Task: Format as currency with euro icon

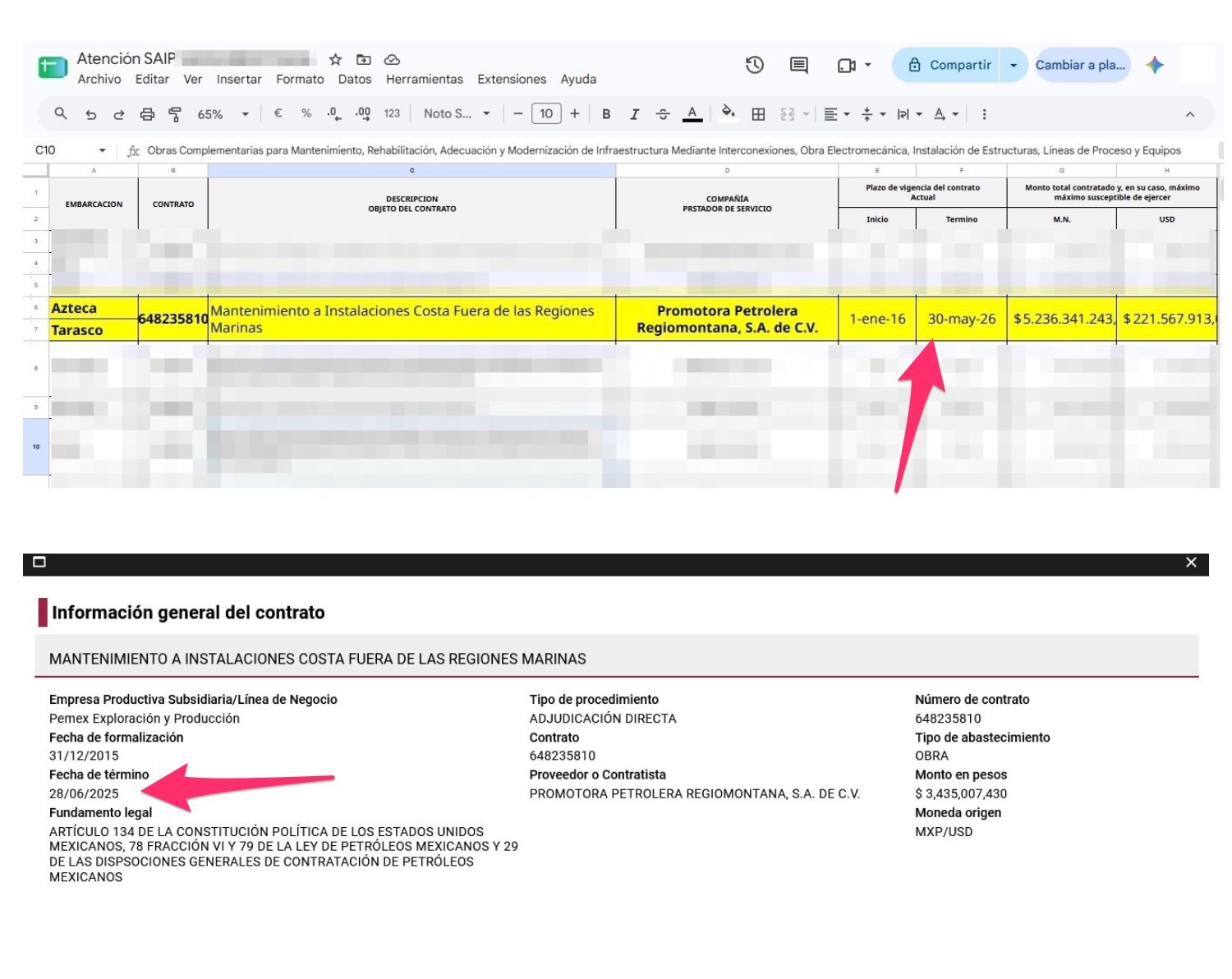Action: coord(278,113)
